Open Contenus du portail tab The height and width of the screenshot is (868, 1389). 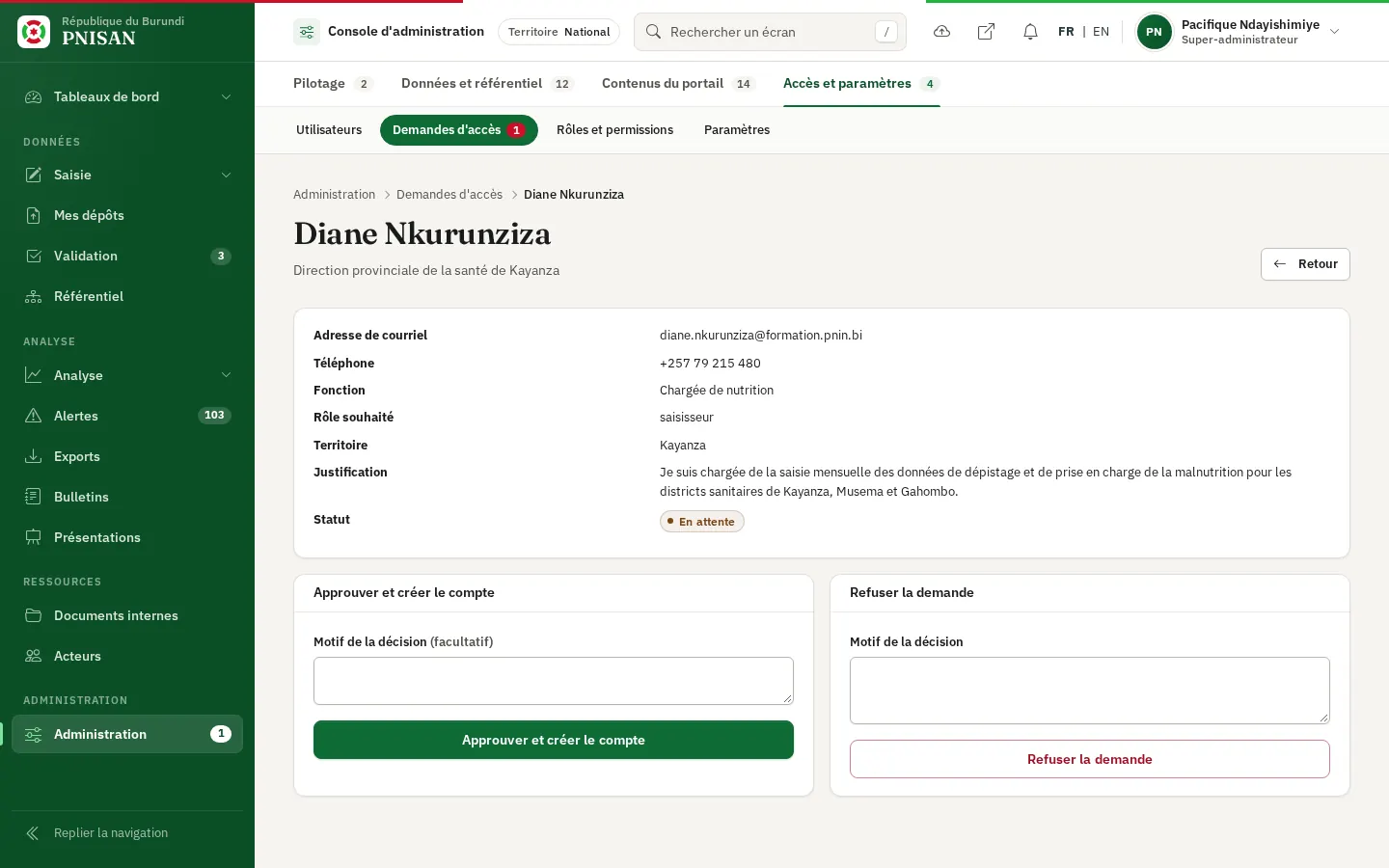point(678,84)
